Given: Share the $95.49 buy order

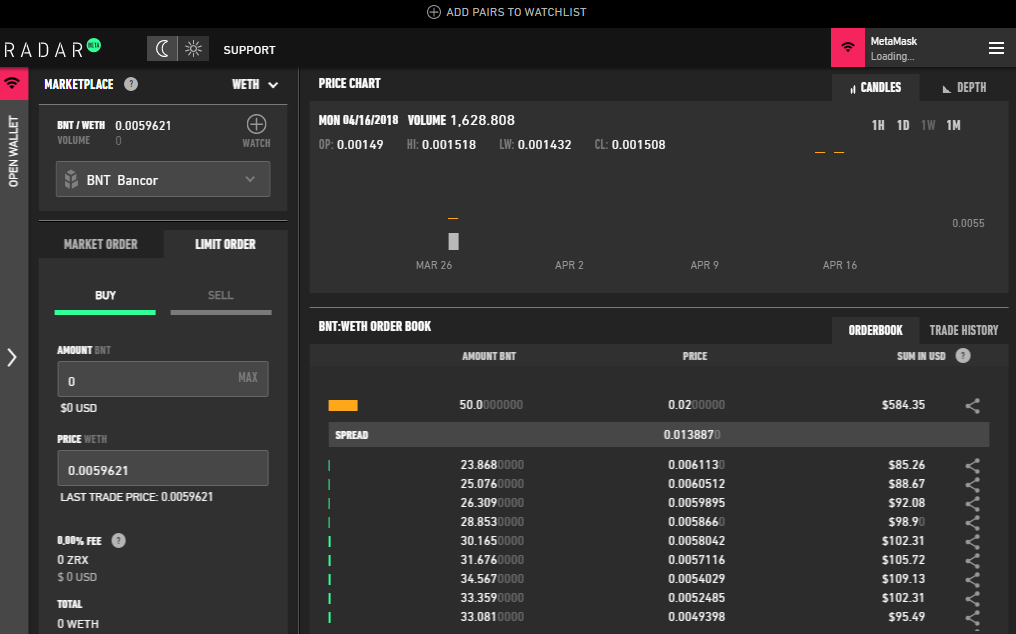Looking at the screenshot, I should click(973, 617).
